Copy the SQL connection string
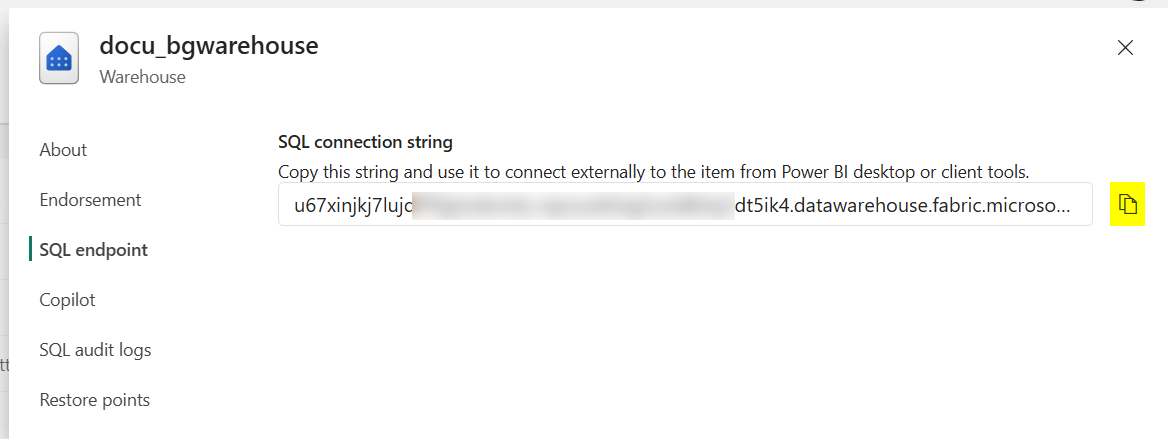 [1128, 205]
